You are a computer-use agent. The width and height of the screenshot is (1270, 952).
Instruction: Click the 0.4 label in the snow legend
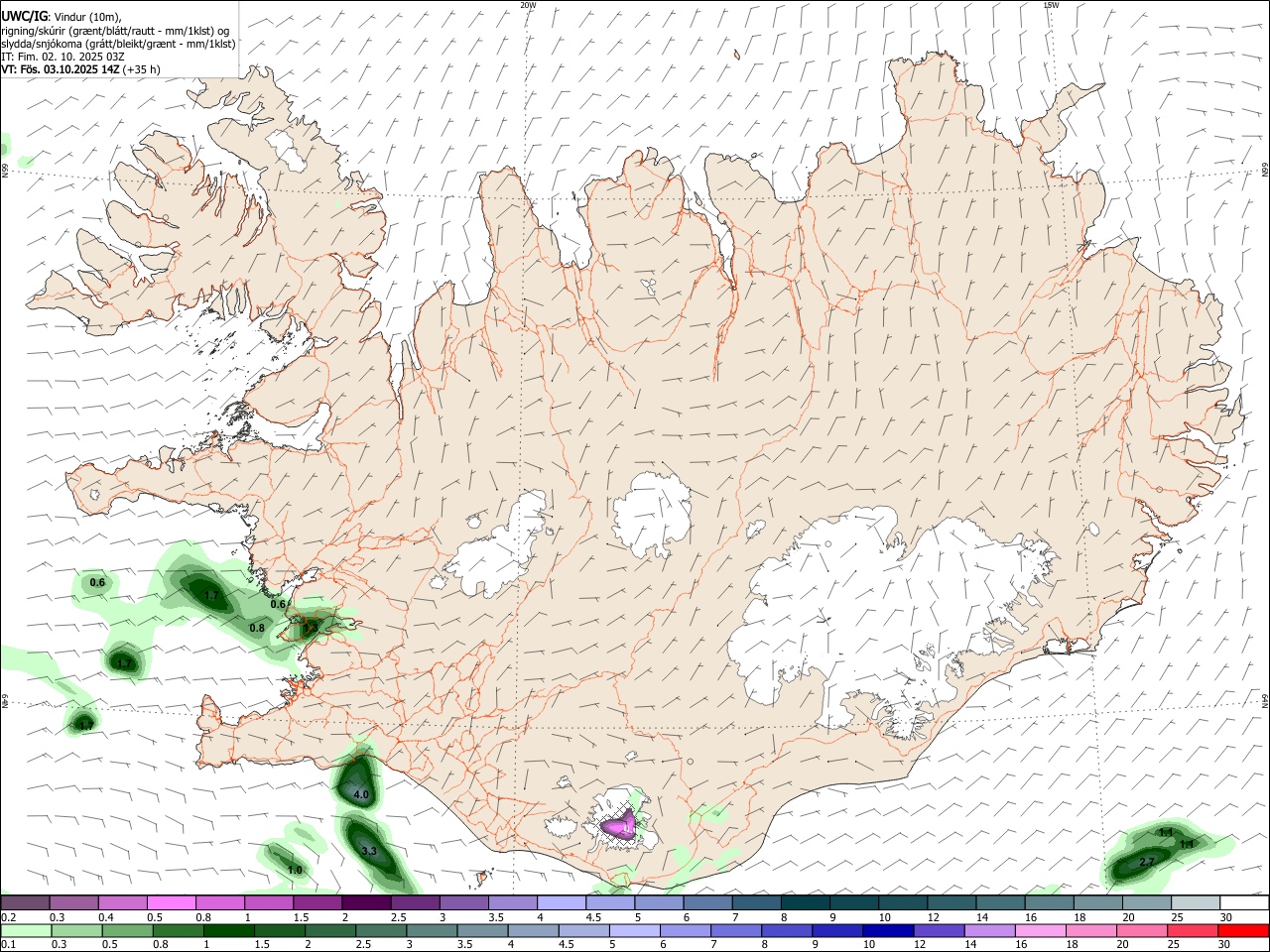click(106, 917)
